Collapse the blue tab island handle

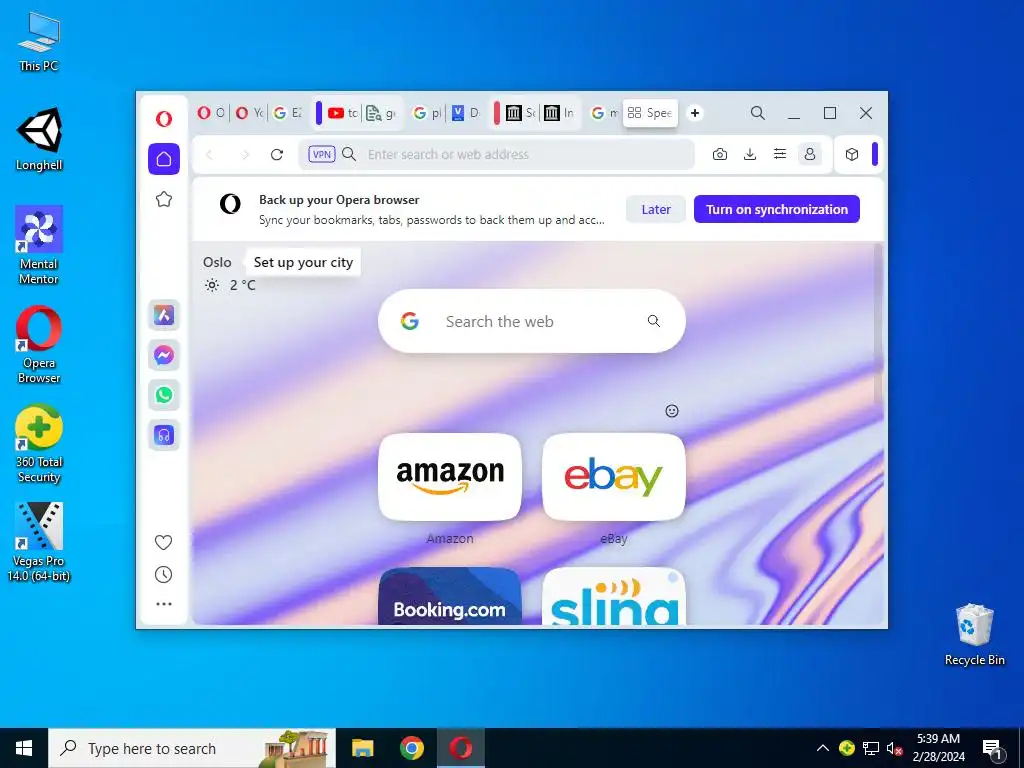click(319, 113)
